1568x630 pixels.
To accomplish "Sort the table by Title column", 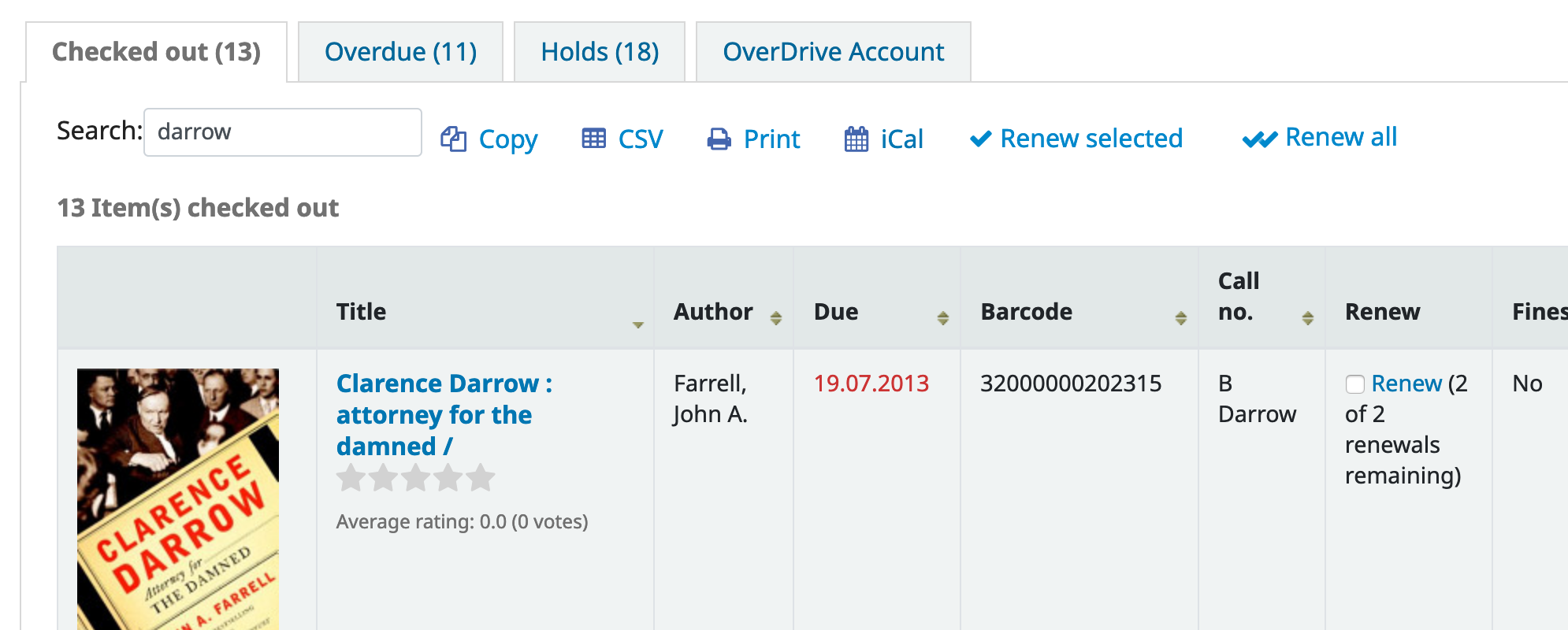I will (x=637, y=324).
